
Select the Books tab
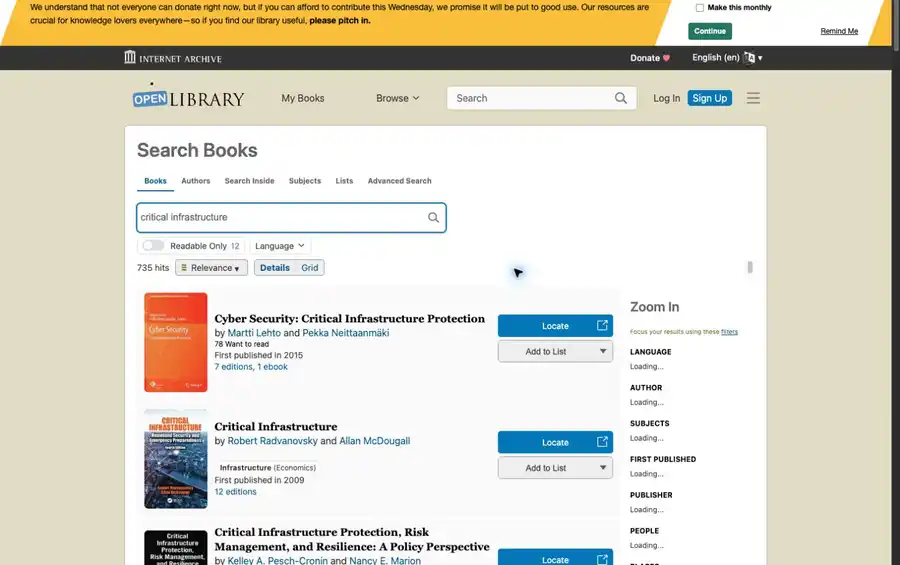[155, 181]
